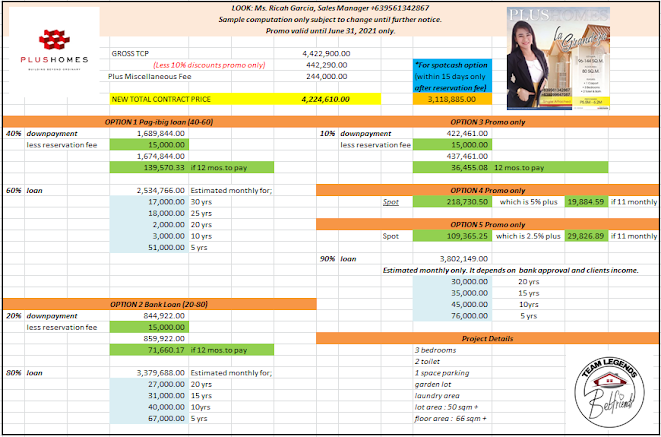Select the 'Estimated monthly only. It depends' note
Screen dimensions: 661x437
click(x=510, y=270)
